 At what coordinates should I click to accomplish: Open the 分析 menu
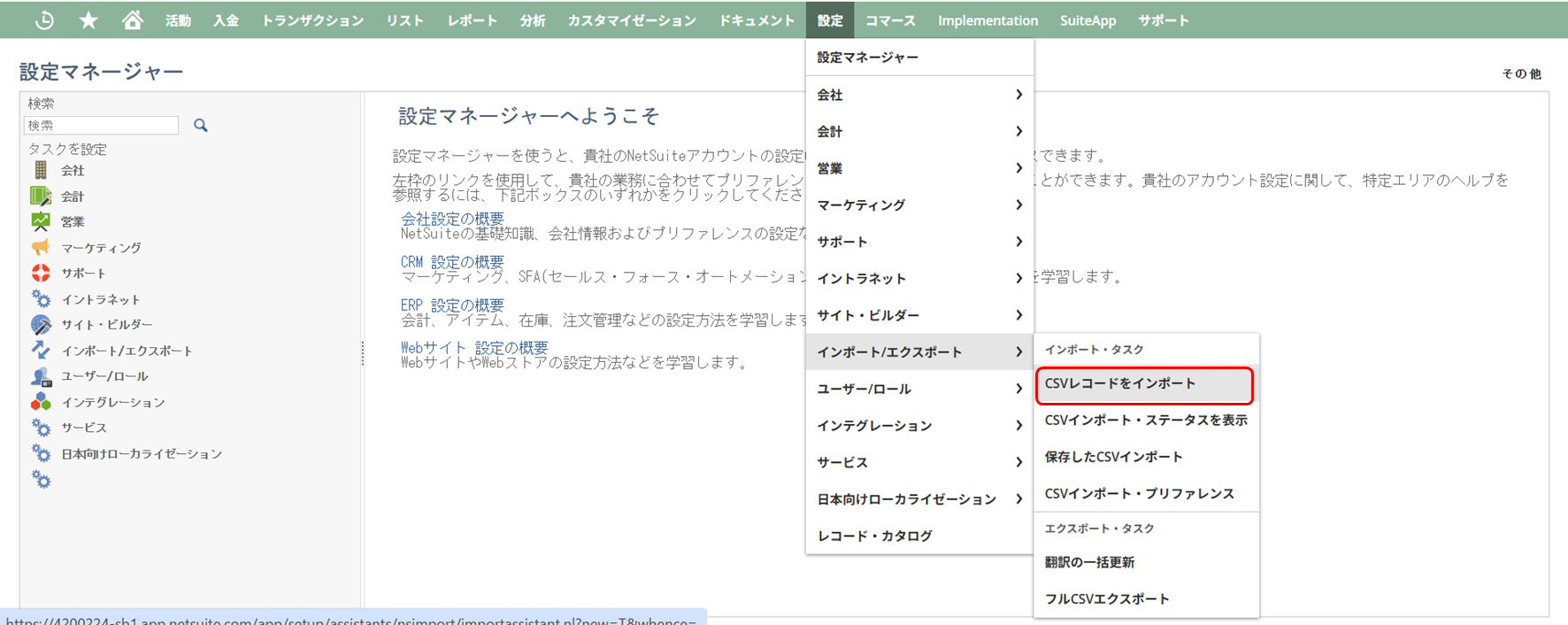point(533,20)
